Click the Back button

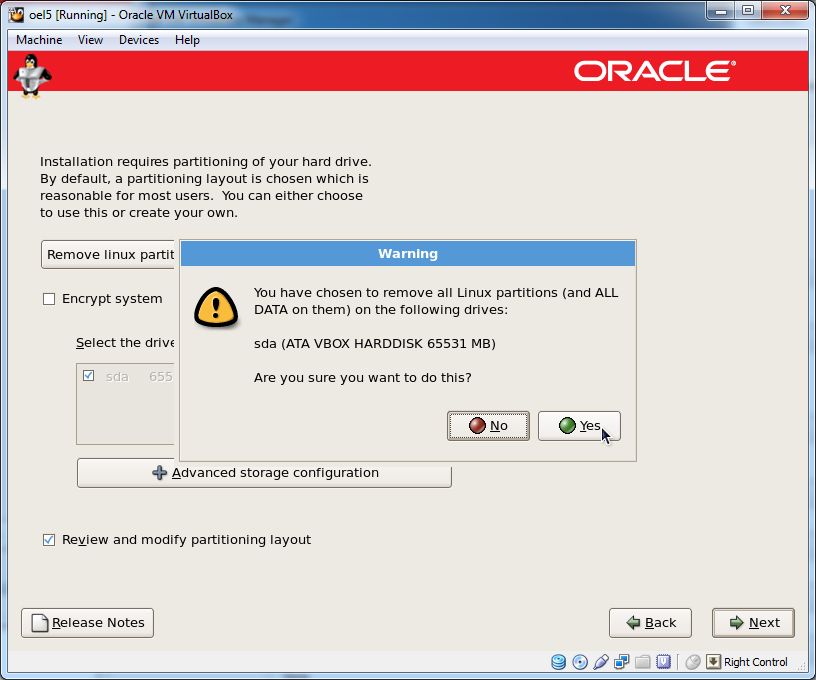point(651,623)
